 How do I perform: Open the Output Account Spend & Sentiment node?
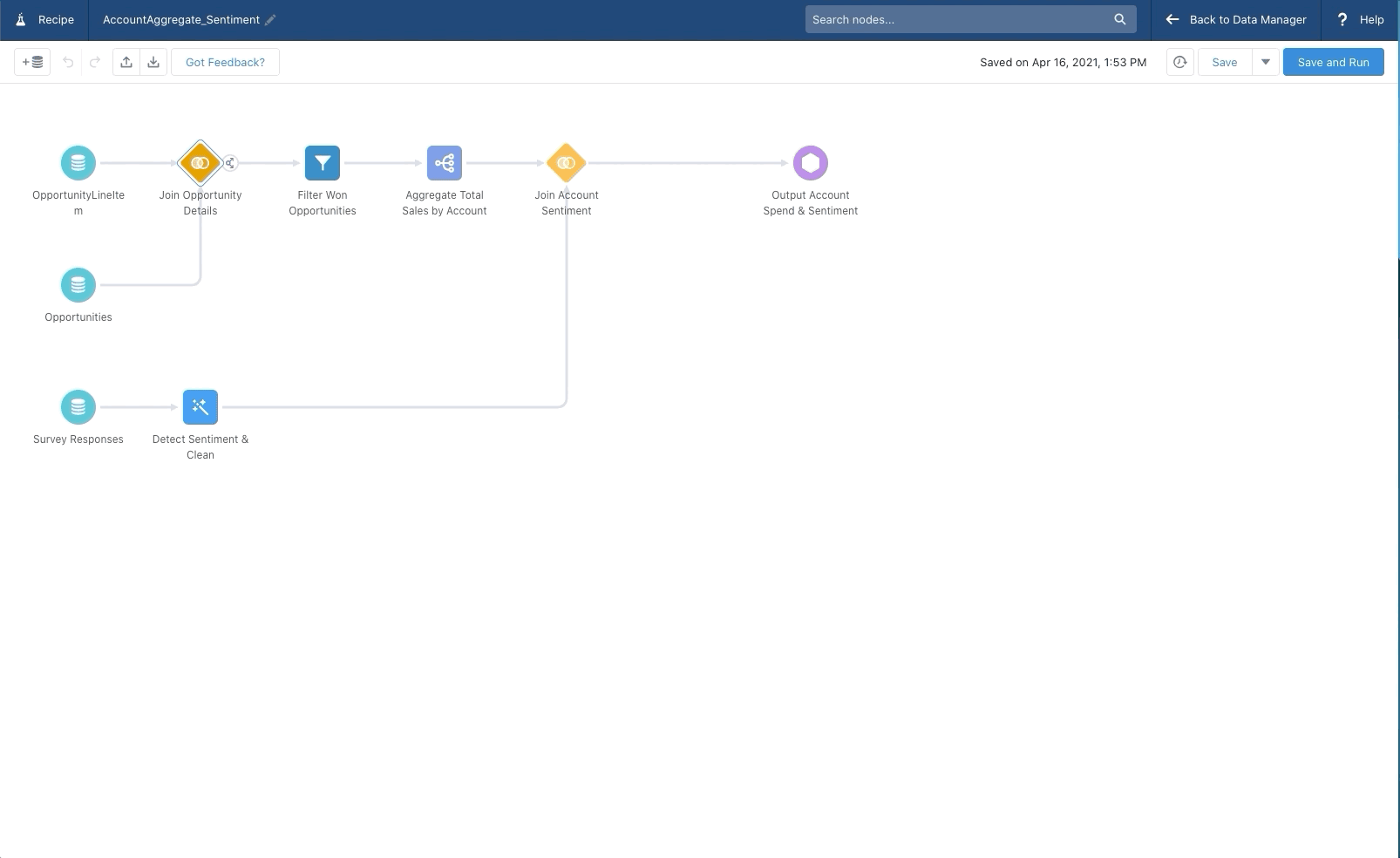tap(810, 162)
